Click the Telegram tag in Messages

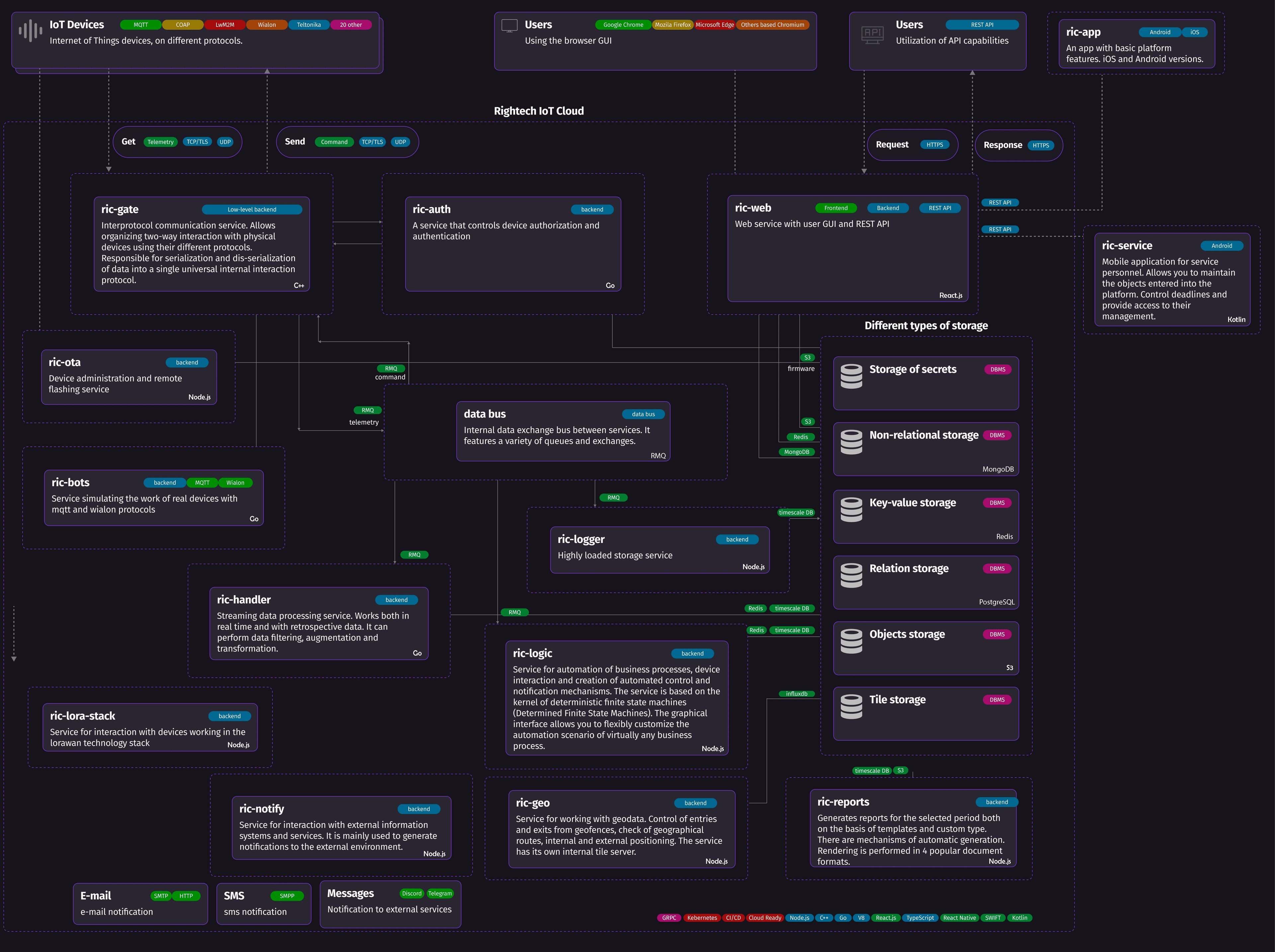(440, 894)
